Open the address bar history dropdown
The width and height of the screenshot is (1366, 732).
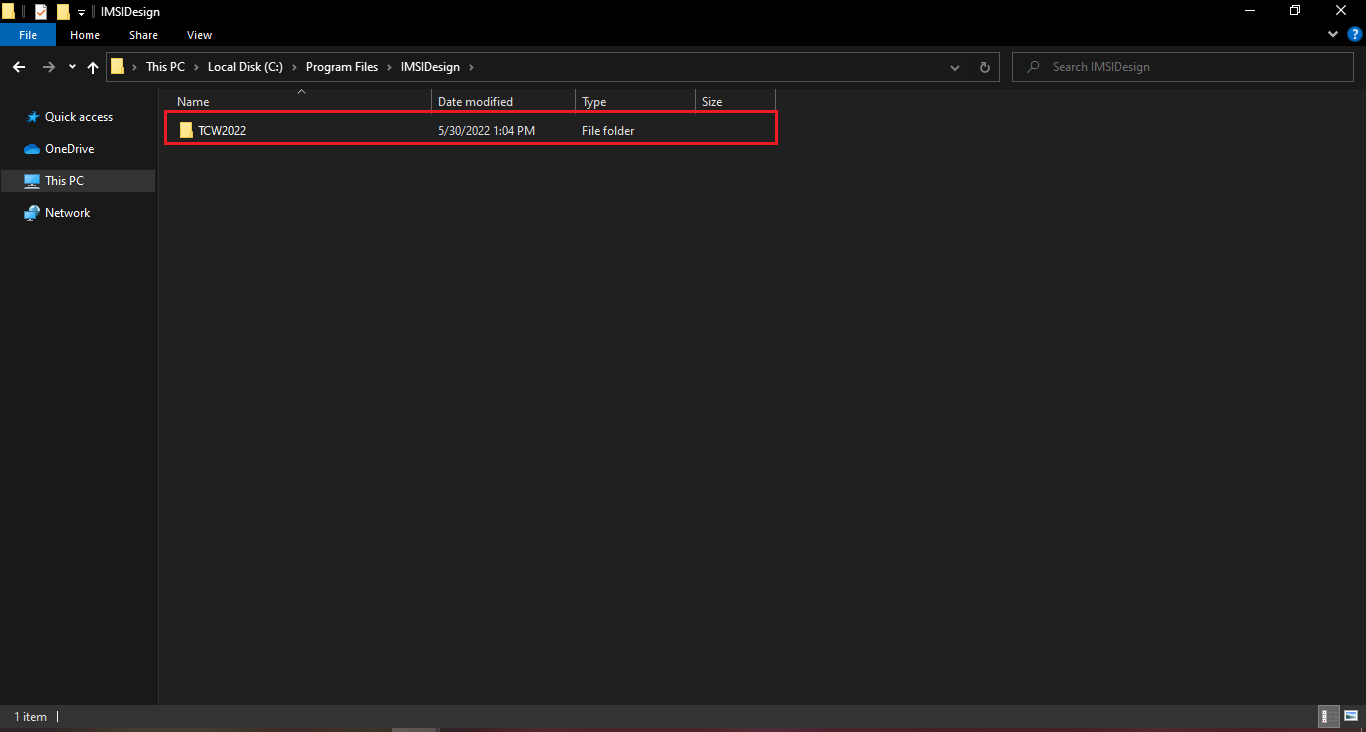[956, 67]
